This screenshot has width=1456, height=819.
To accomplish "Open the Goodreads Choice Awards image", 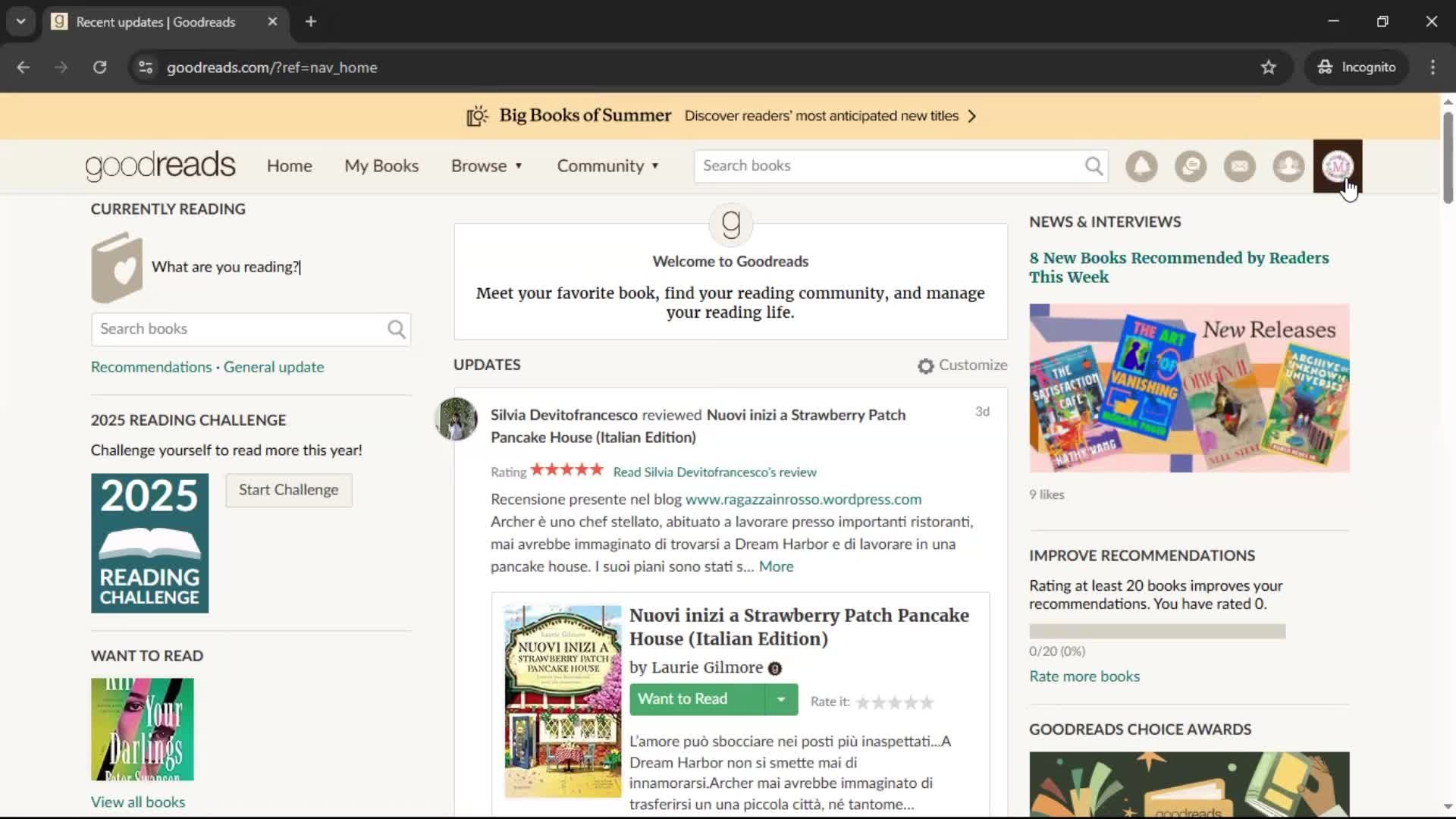I will click(1189, 784).
